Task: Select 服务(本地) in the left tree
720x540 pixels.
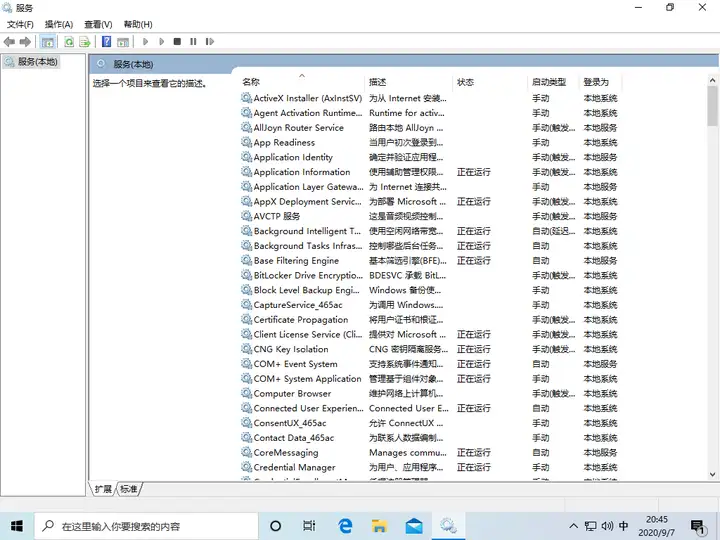Action: pos(31,62)
